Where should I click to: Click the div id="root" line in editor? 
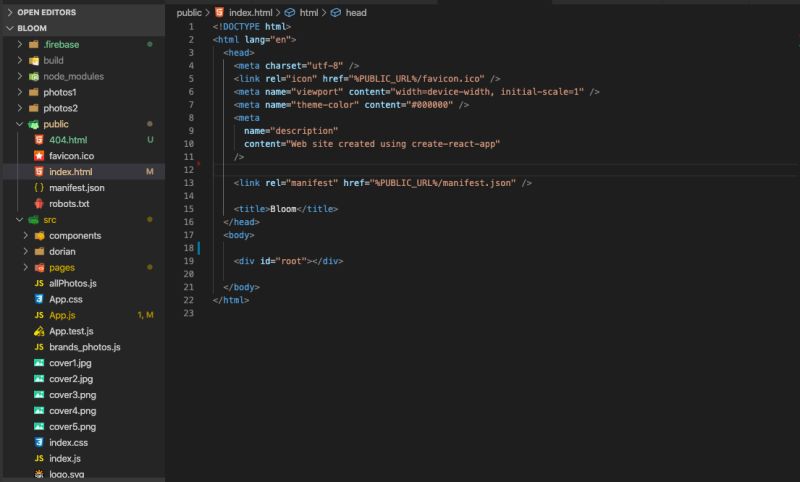[x=288, y=261]
